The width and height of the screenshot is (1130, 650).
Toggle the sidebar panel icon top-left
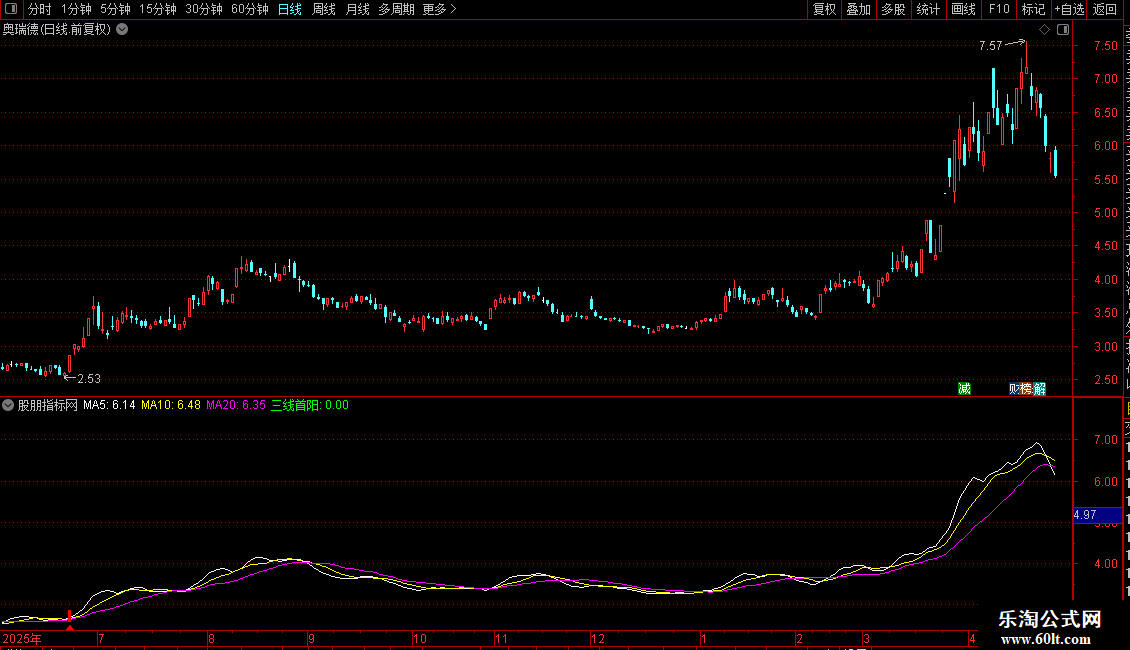(11, 9)
